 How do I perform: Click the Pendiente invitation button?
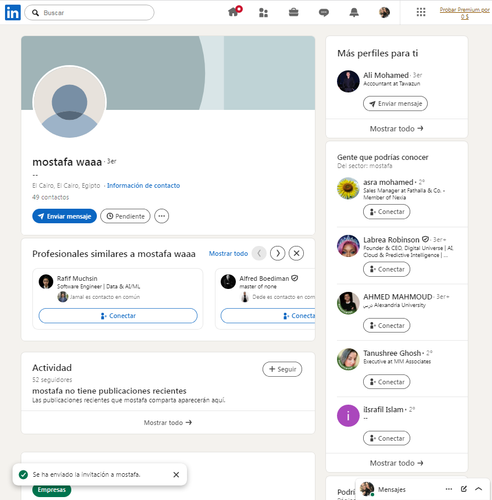(125, 216)
